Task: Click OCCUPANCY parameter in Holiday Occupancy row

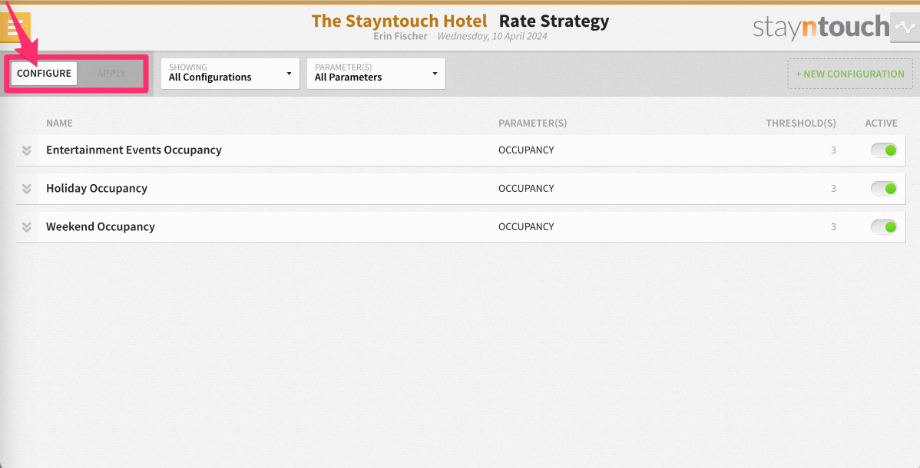Action: tap(526, 188)
